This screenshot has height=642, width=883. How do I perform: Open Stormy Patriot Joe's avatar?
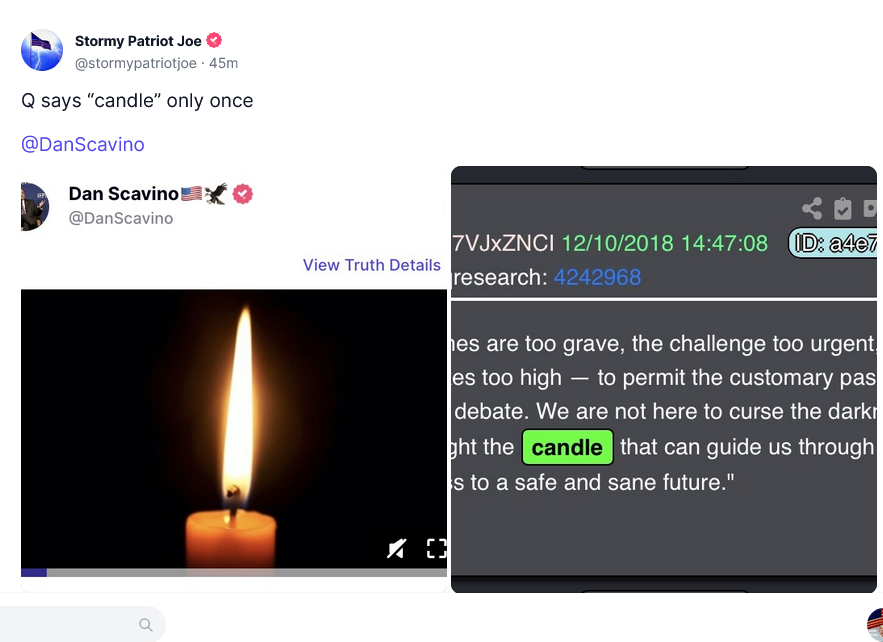pos(42,50)
